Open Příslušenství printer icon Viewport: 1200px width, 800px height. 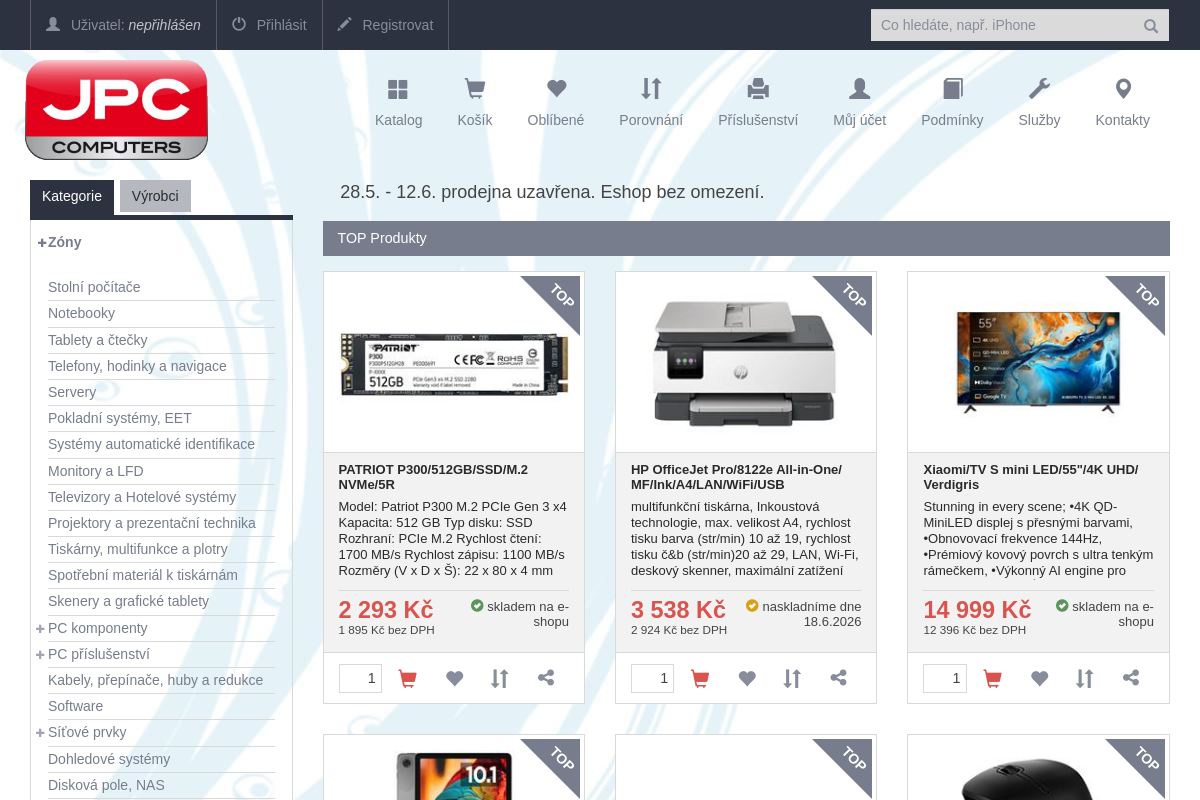(758, 89)
